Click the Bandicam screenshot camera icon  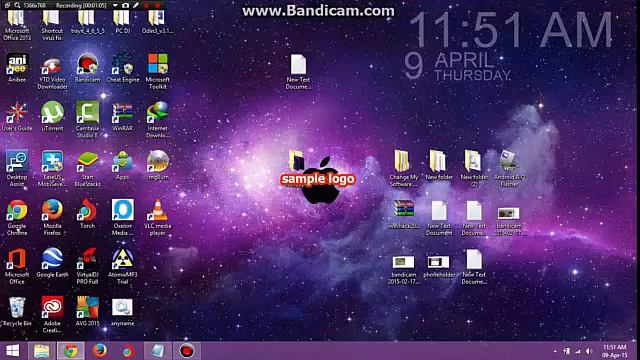[125, 5]
